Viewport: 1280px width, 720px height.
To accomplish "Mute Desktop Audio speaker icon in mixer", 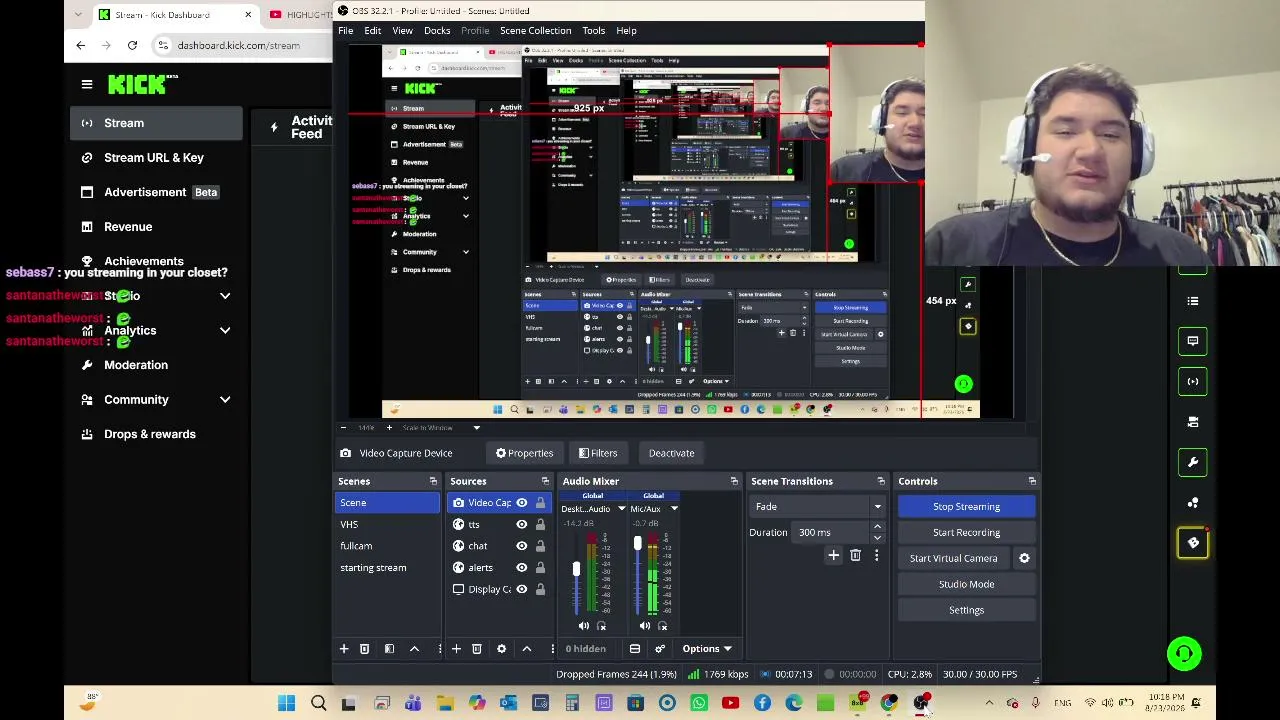I will (584, 626).
